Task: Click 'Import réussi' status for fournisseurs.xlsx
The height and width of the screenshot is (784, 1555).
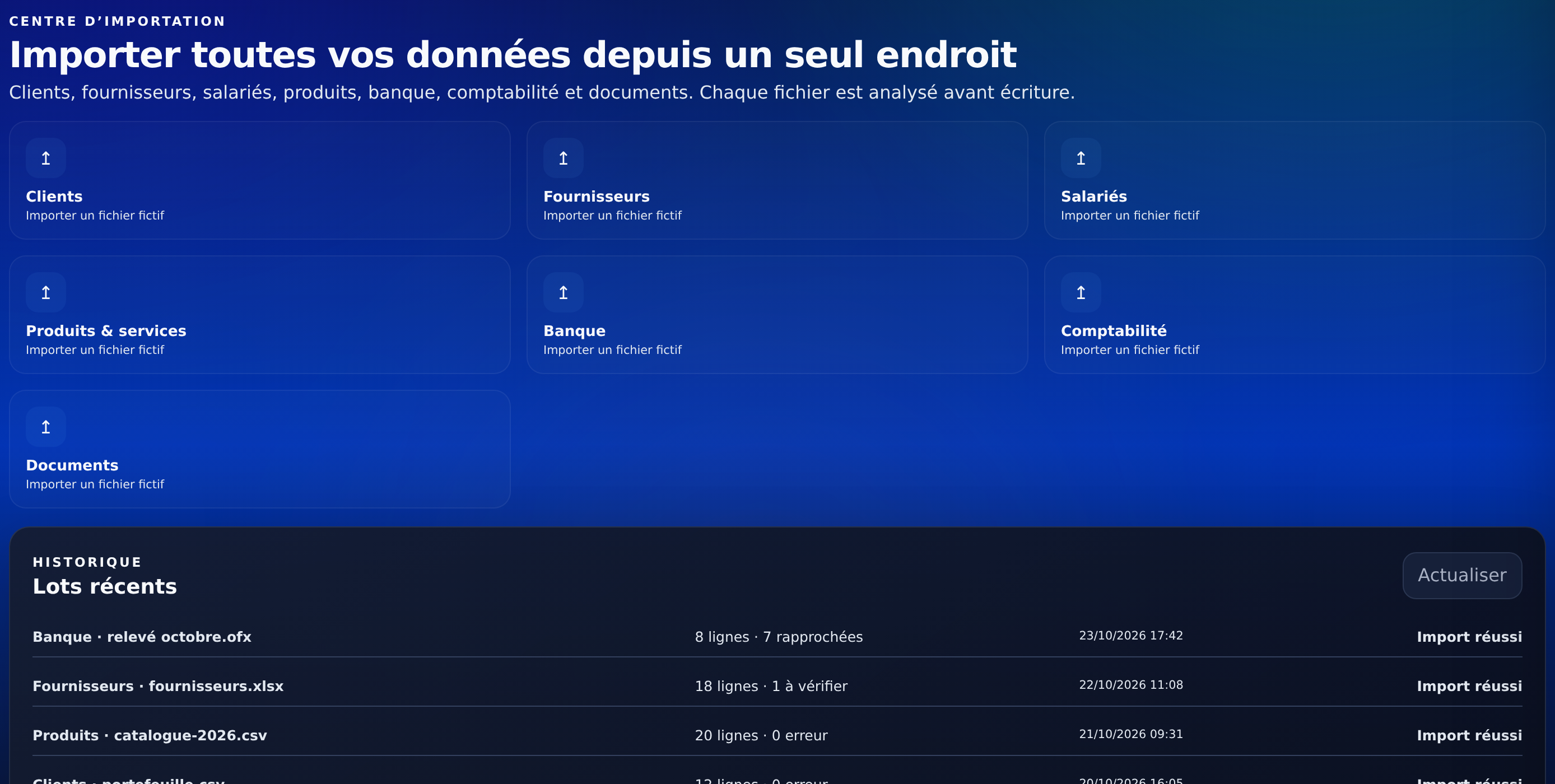Action: pyautogui.click(x=1469, y=687)
